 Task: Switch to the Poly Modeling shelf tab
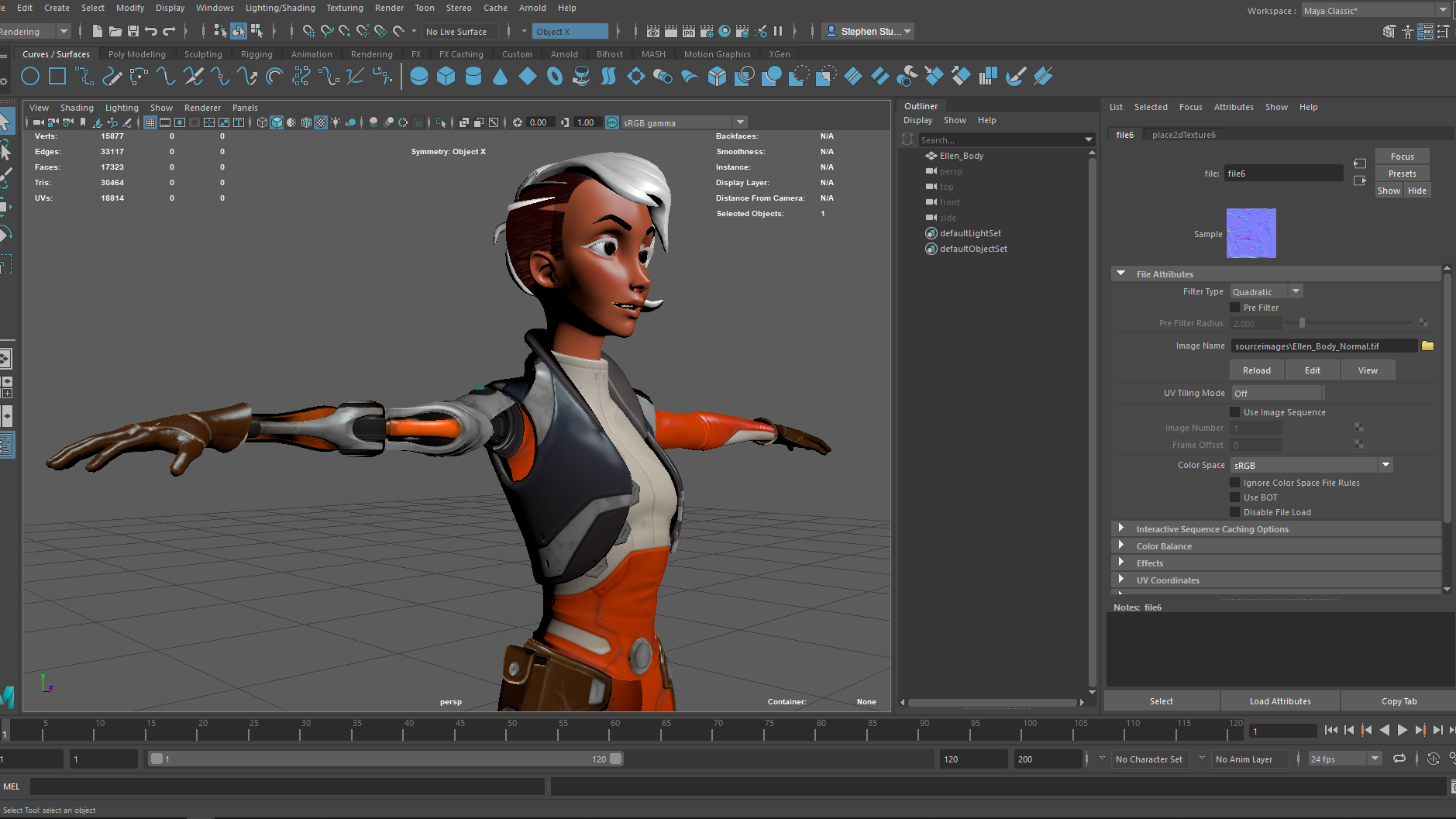[136, 54]
